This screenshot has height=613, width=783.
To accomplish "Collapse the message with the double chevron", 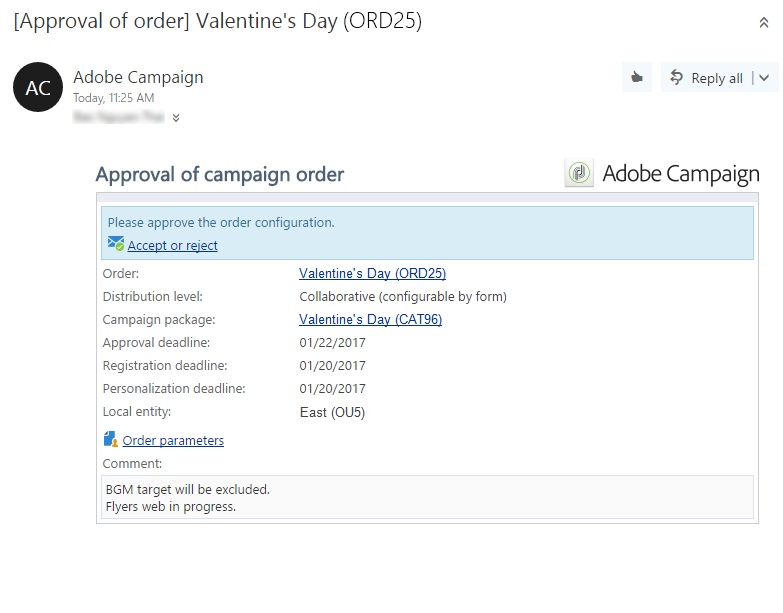I will [x=764, y=23].
